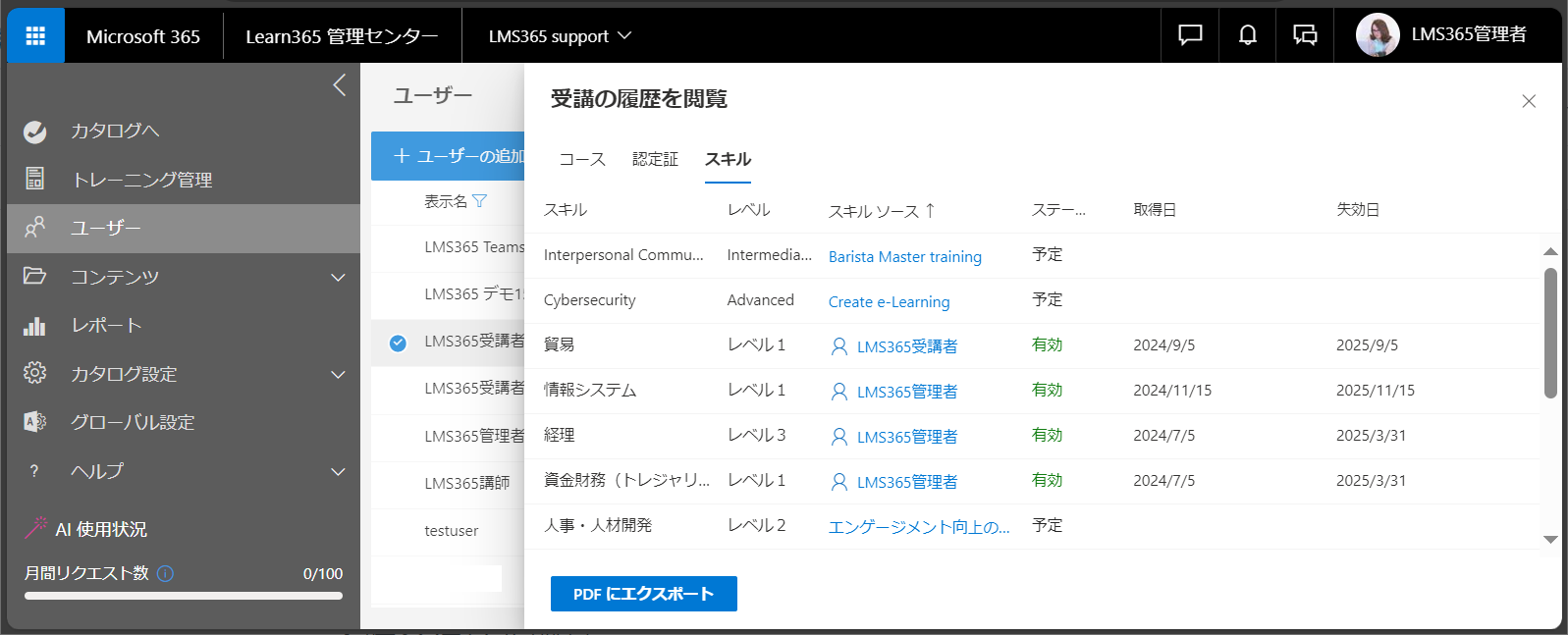Screen dimensions: 1568x635
Task: Open LMS365管理者 profile avatar
Action: (1377, 35)
